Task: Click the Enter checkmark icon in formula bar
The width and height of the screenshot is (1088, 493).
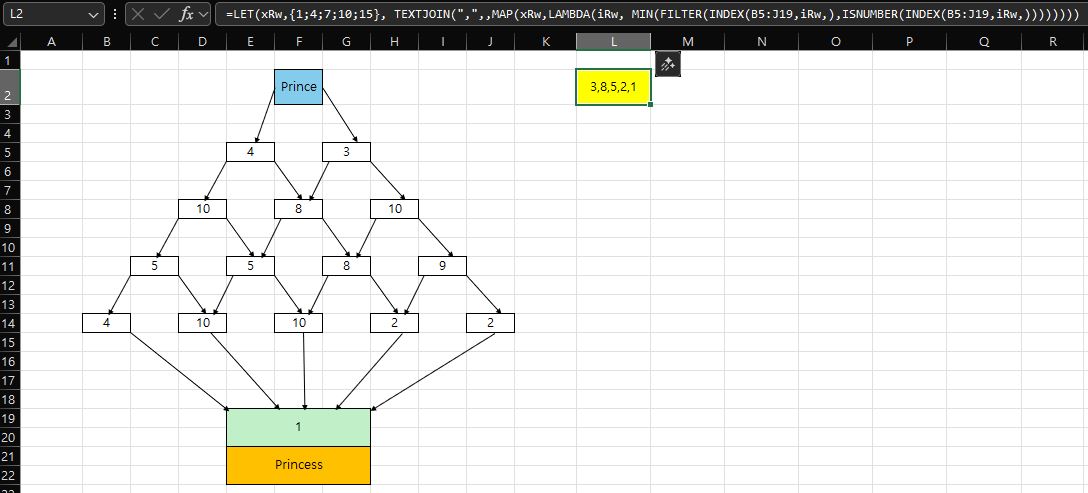Action: tap(162, 15)
